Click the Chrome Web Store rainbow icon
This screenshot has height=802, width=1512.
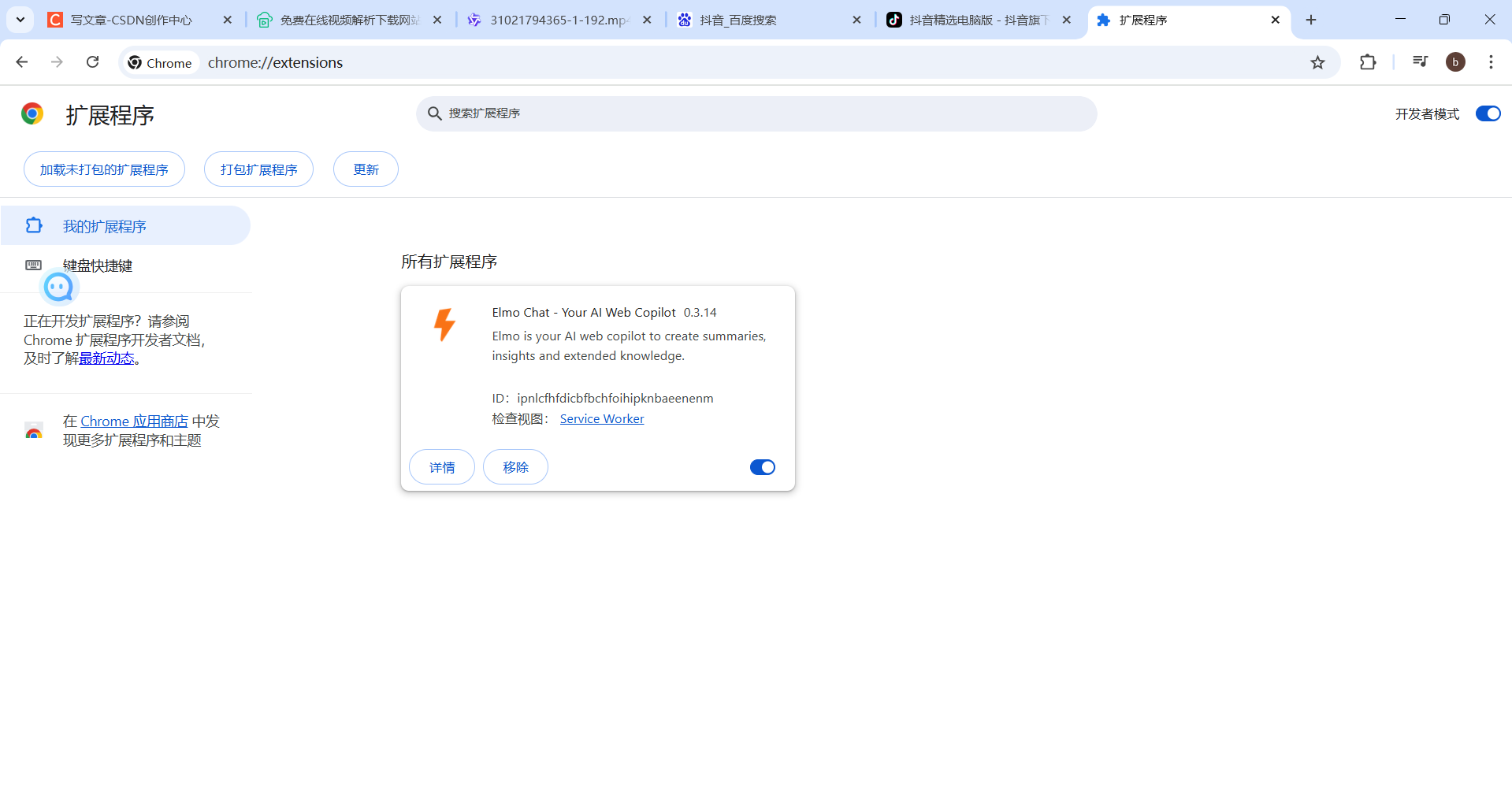tap(34, 431)
